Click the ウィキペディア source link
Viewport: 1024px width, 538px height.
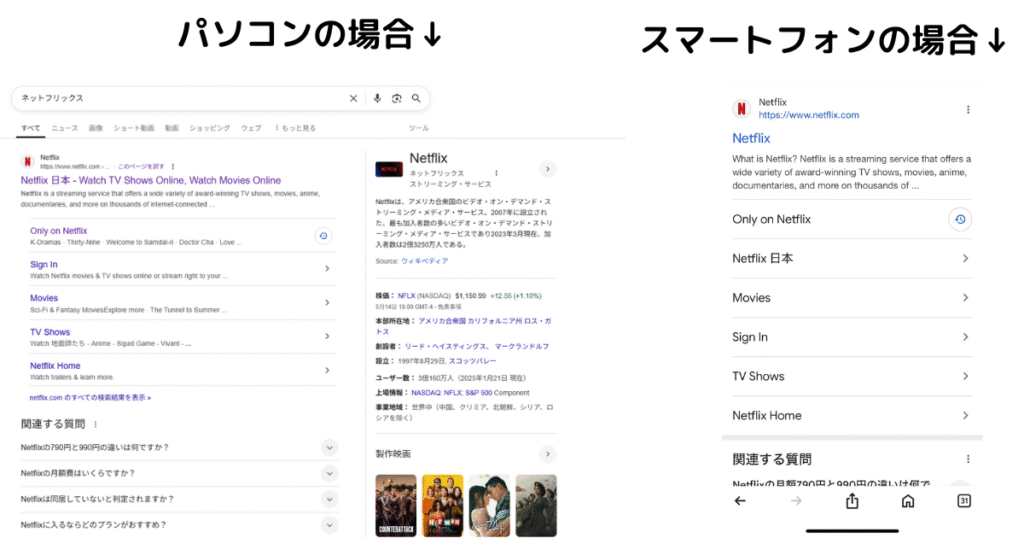click(424, 261)
